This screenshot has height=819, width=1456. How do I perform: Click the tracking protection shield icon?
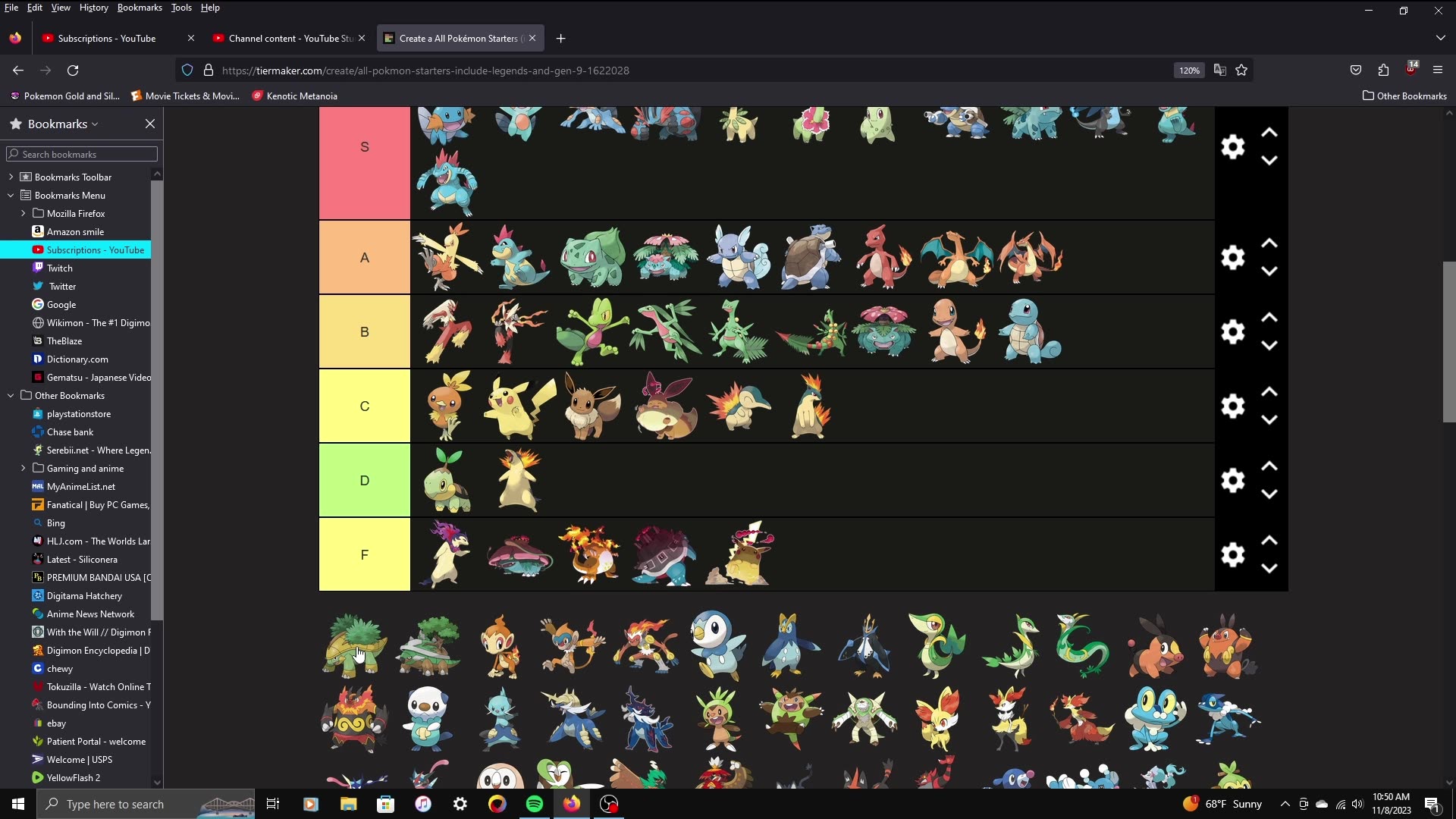(x=187, y=70)
